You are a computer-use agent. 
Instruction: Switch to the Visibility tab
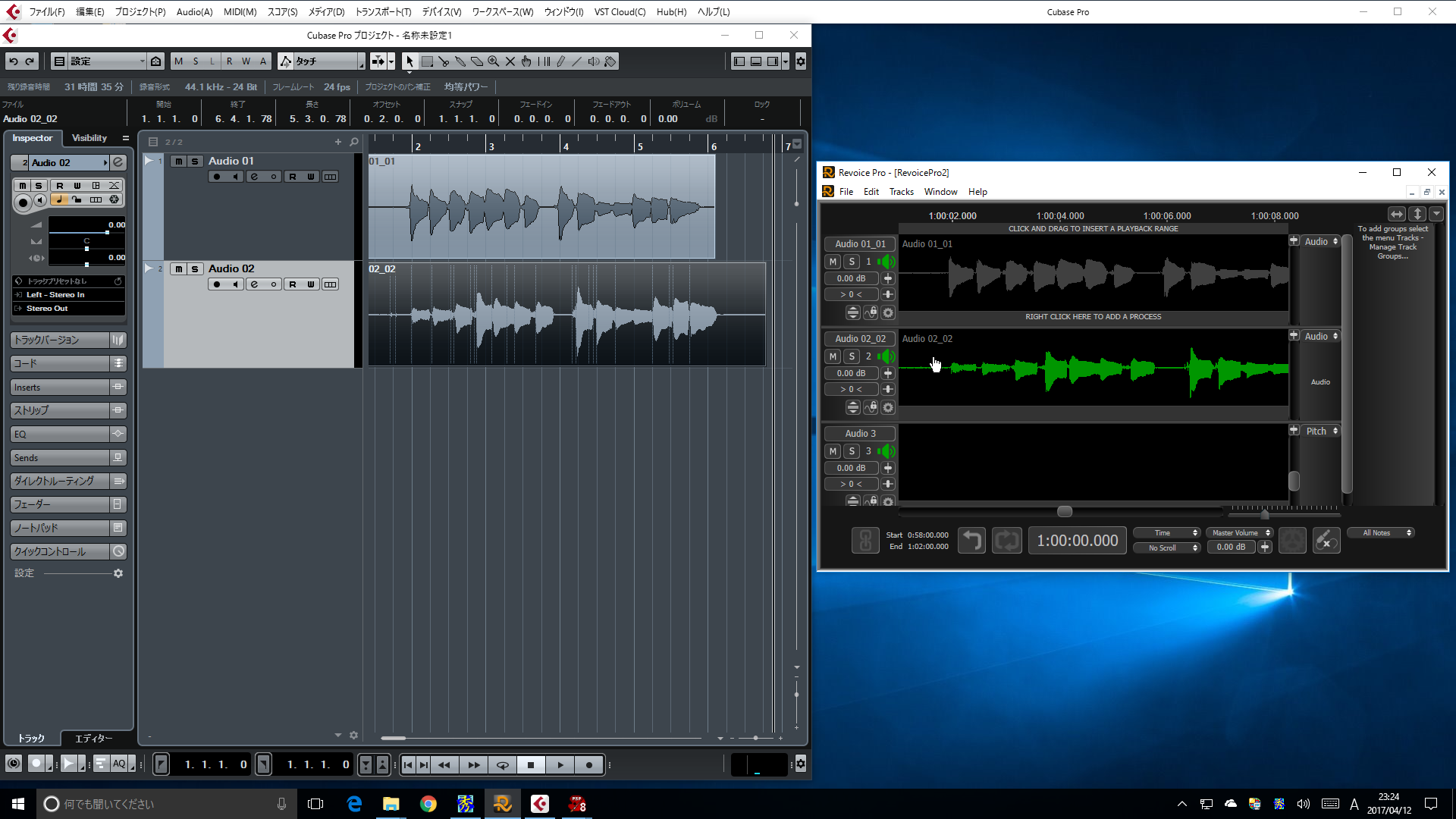point(89,138)
